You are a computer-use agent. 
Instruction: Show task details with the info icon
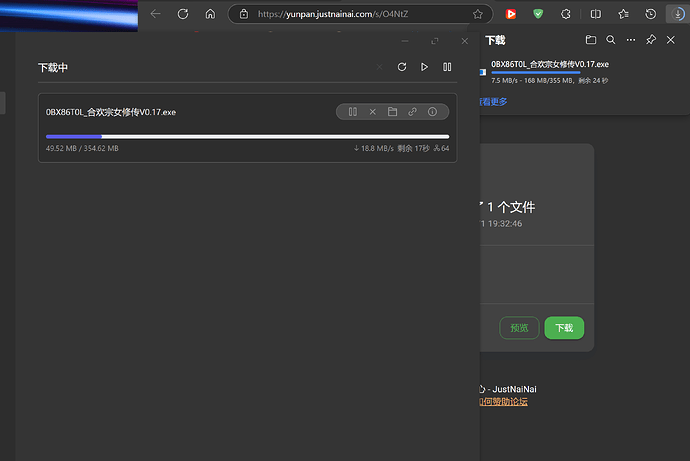[x=433, y=112]
